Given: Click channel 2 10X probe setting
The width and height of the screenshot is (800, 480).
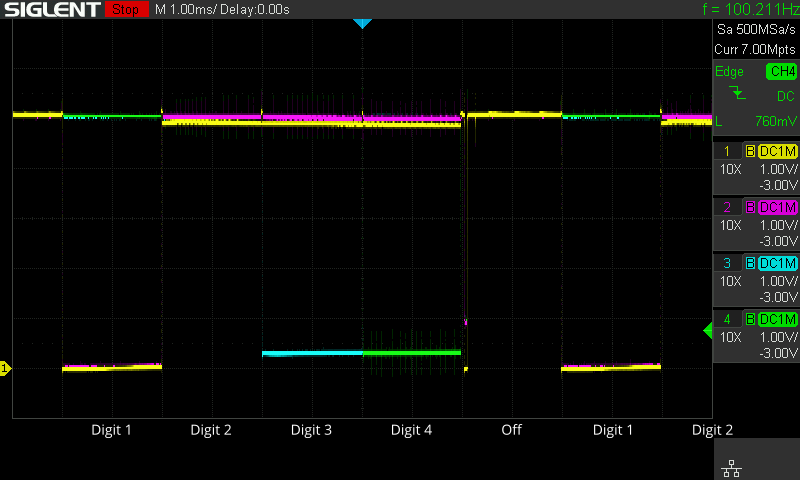Looking at the screenshot, I should [731, 225].
